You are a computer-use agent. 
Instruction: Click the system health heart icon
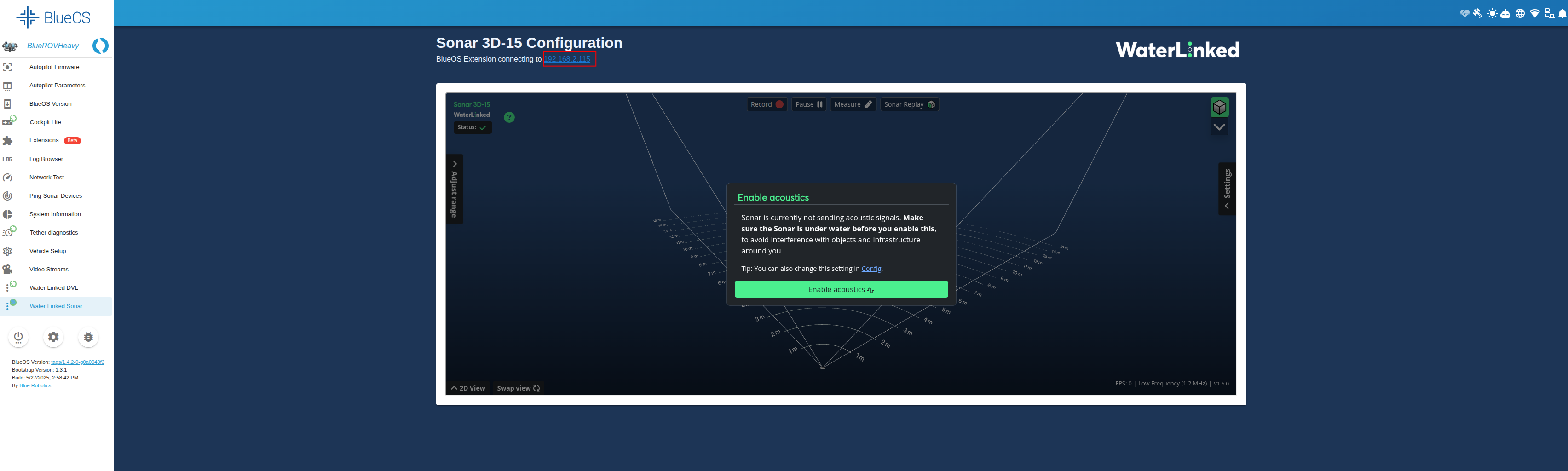pos(1464,13)
